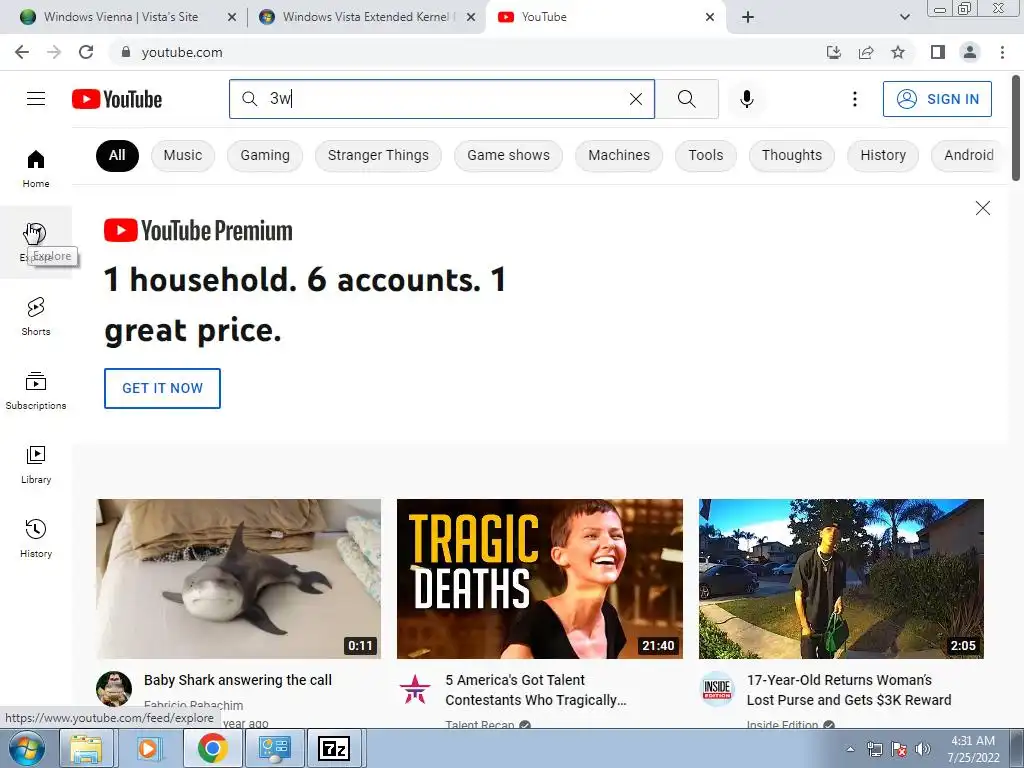Viewport: 1024px width, 768px height.
Task: Select the Gaming filter chip
Action: click(264, 155)
